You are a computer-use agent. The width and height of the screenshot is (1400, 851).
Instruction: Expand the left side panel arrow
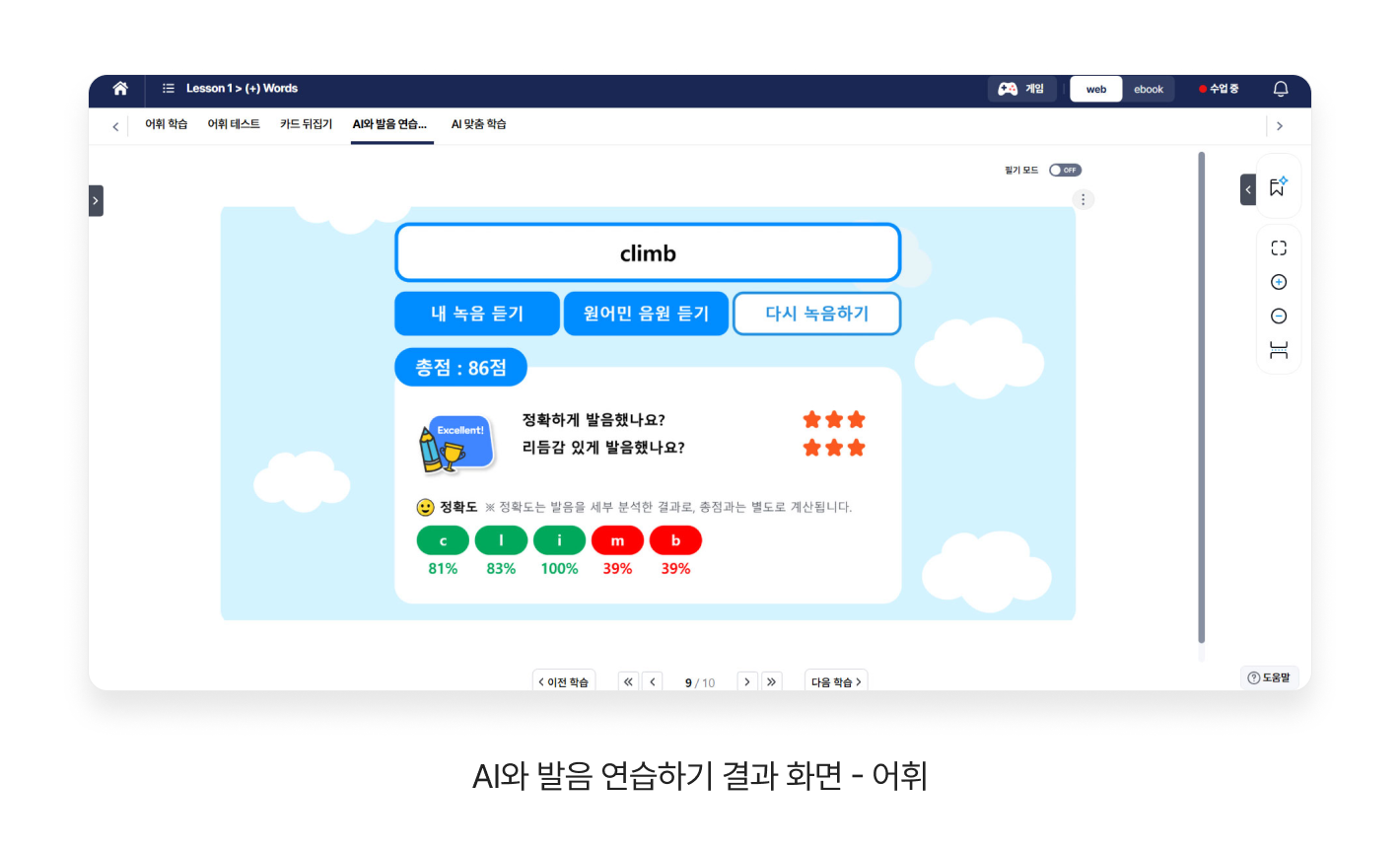pos(96,201)
